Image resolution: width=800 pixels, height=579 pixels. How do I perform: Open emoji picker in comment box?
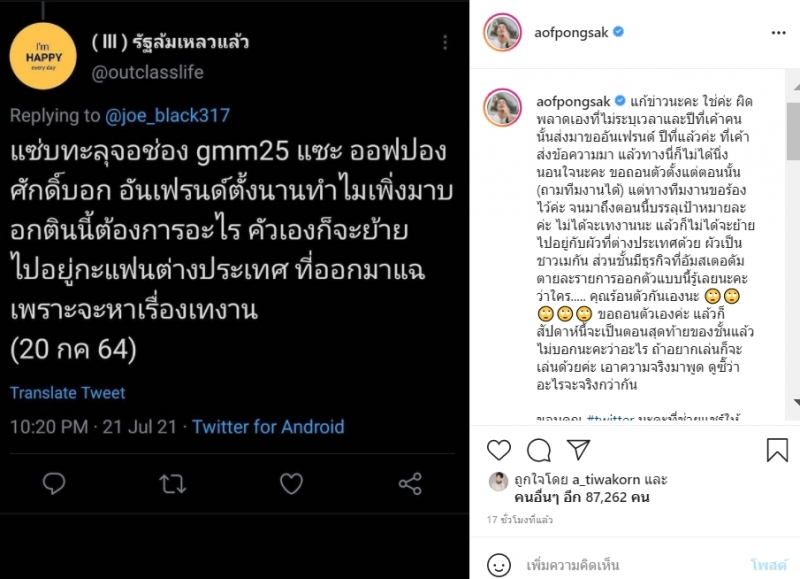click(499, 564)
